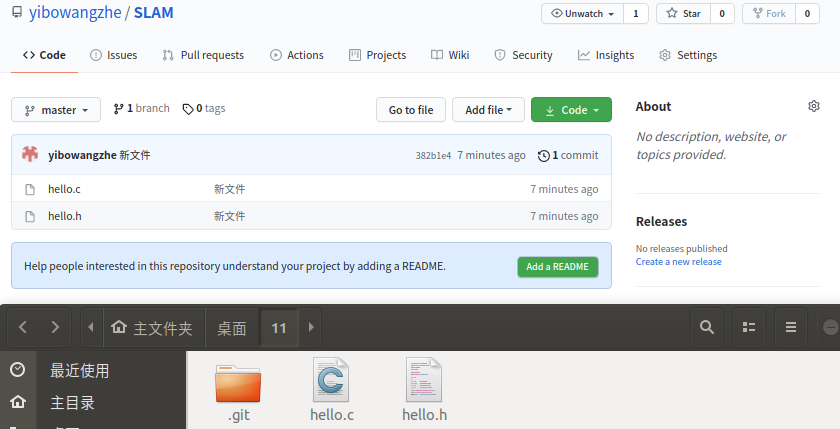Click Create a new release link
Screen dimensions: 840x429
pyautogui.click(x=679, y=262)
